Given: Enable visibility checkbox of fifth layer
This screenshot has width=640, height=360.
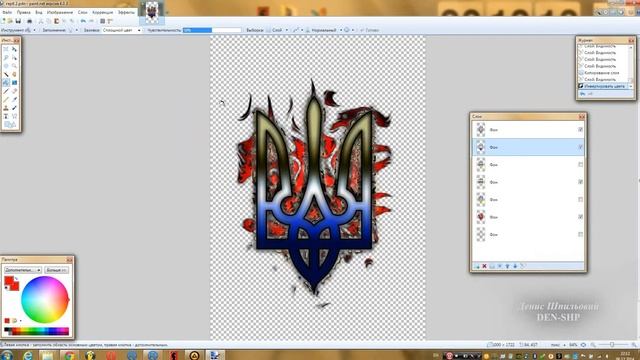Looking at the screenshot, I should [580, 200].
